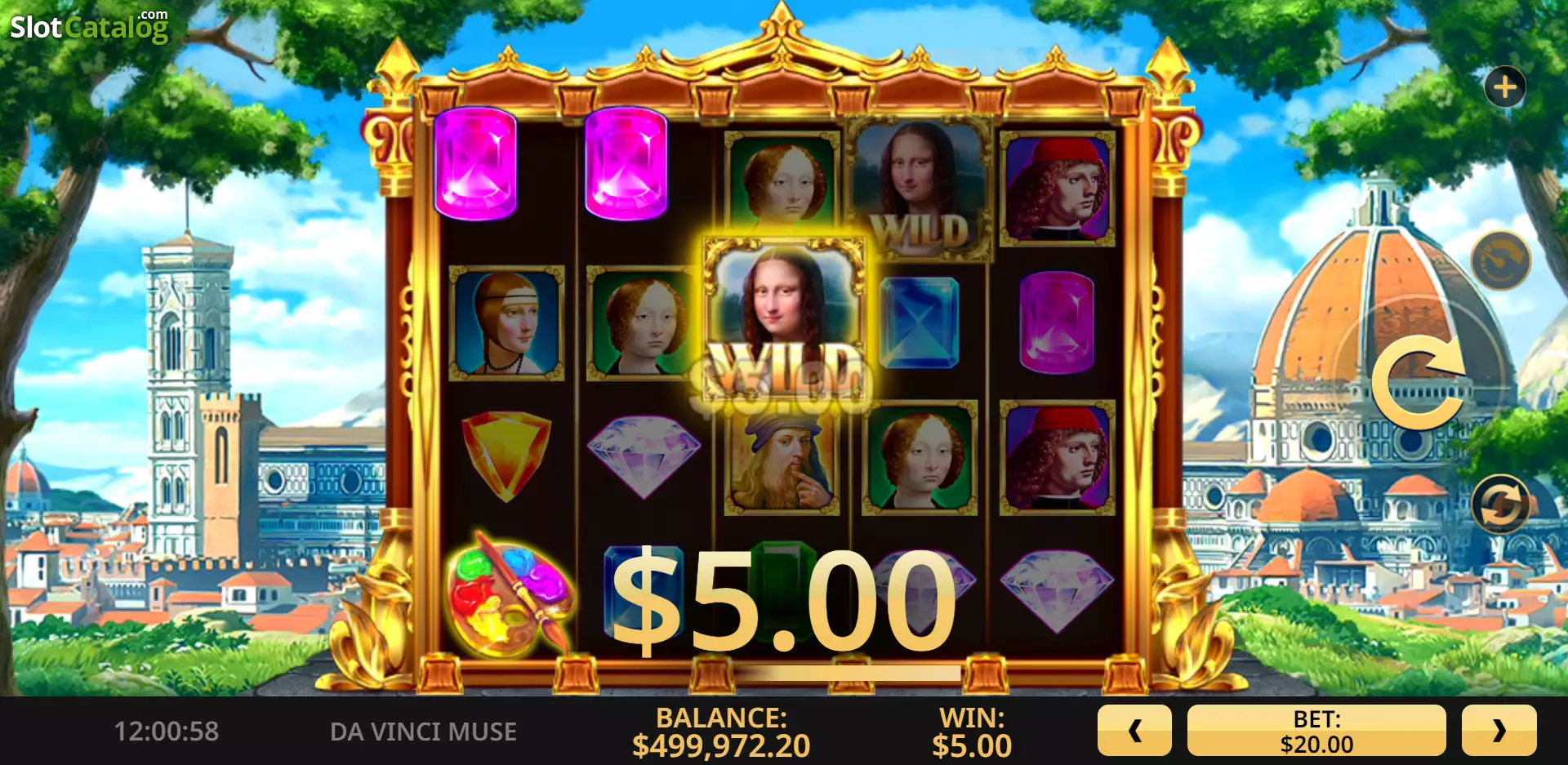Toggle the turbo speed gauge icon
This screenshot has height=765, width=1568.
click(1500, 260)
